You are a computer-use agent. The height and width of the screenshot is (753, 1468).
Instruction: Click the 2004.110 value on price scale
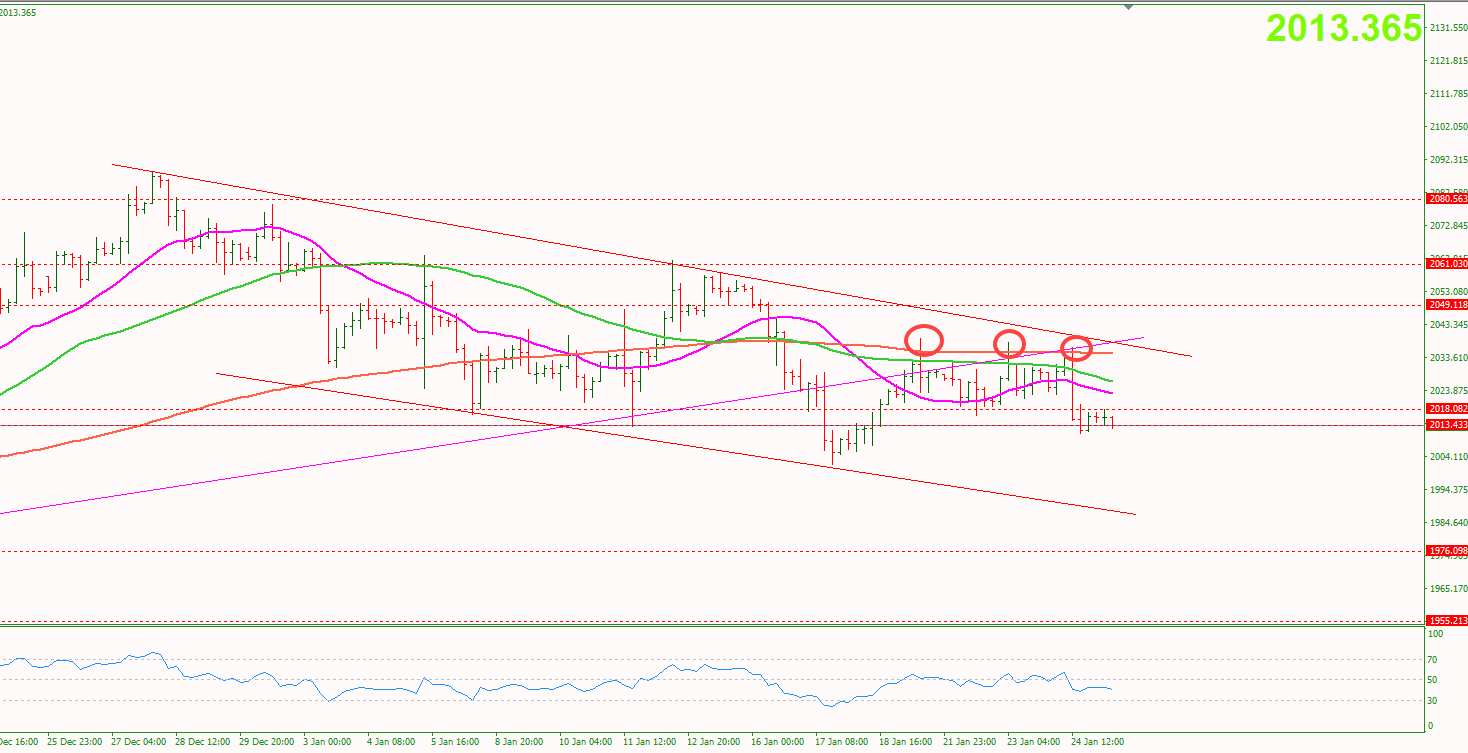1448,457
